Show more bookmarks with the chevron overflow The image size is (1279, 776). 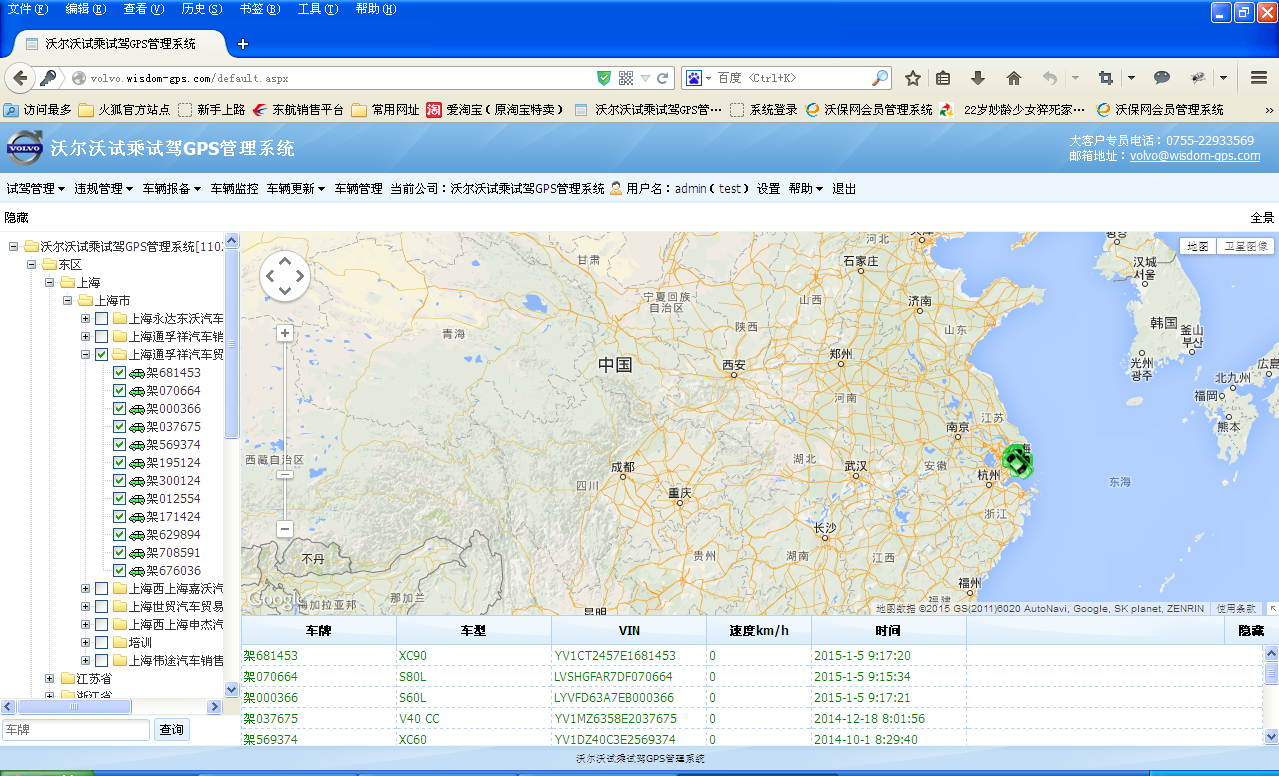[x=1269, y=110]
